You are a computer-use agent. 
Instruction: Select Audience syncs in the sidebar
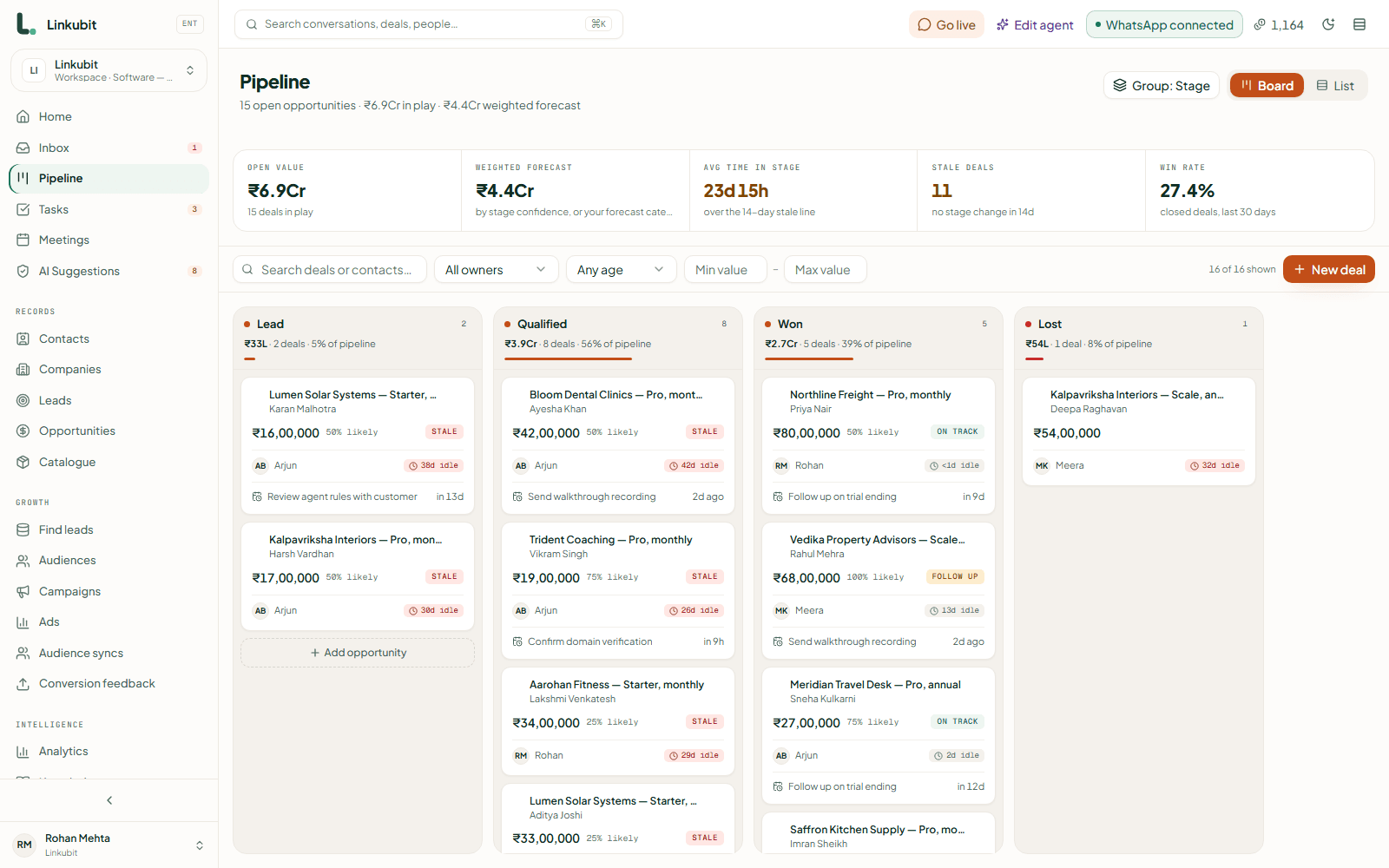109,653
